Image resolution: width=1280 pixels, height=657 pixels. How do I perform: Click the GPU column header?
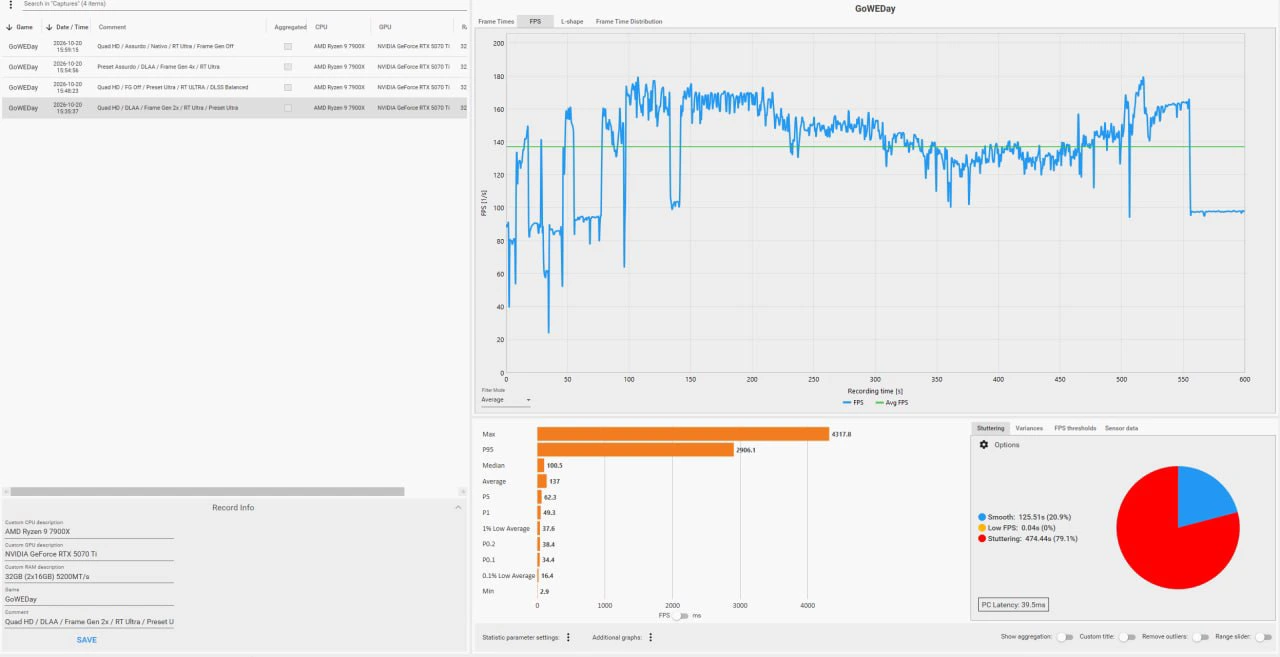click(385, 27)
